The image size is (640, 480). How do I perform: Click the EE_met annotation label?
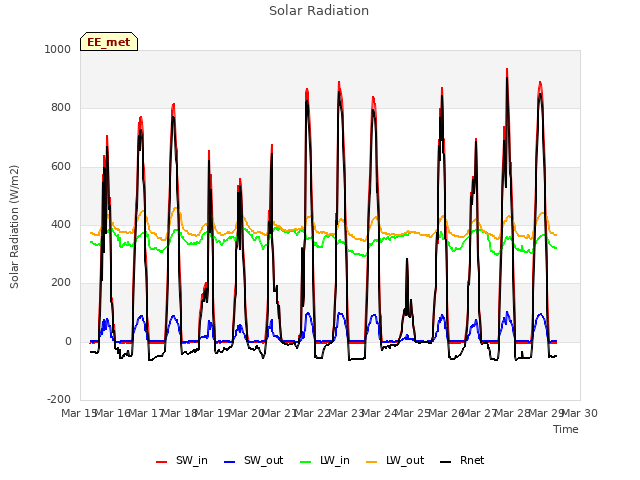(109, 42)
